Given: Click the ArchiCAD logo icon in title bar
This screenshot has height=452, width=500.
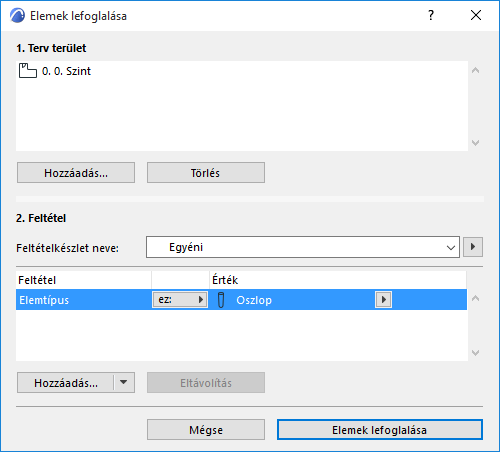Looking at the screenshot, I should click(17, 16).
